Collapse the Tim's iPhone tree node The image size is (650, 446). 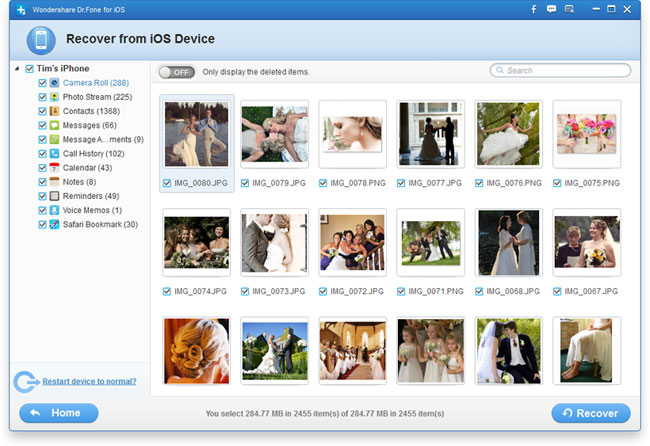pyautogui.click(x=17, y=69)
